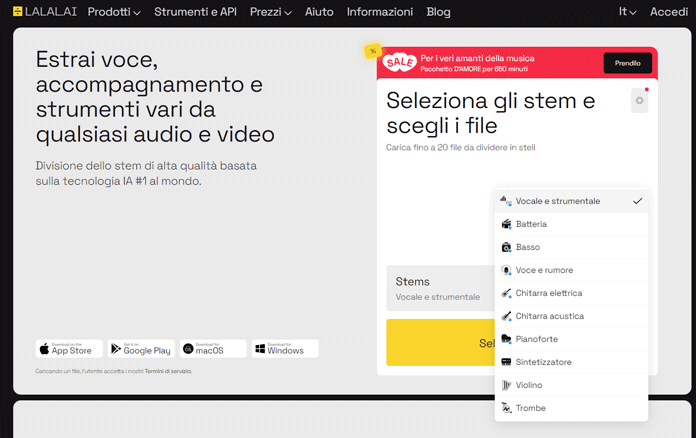Click 'Pacchetto D'AMORE per 650 minuti' text
Image resolution: width=696 pixels, height=438 pixels.
474,69
